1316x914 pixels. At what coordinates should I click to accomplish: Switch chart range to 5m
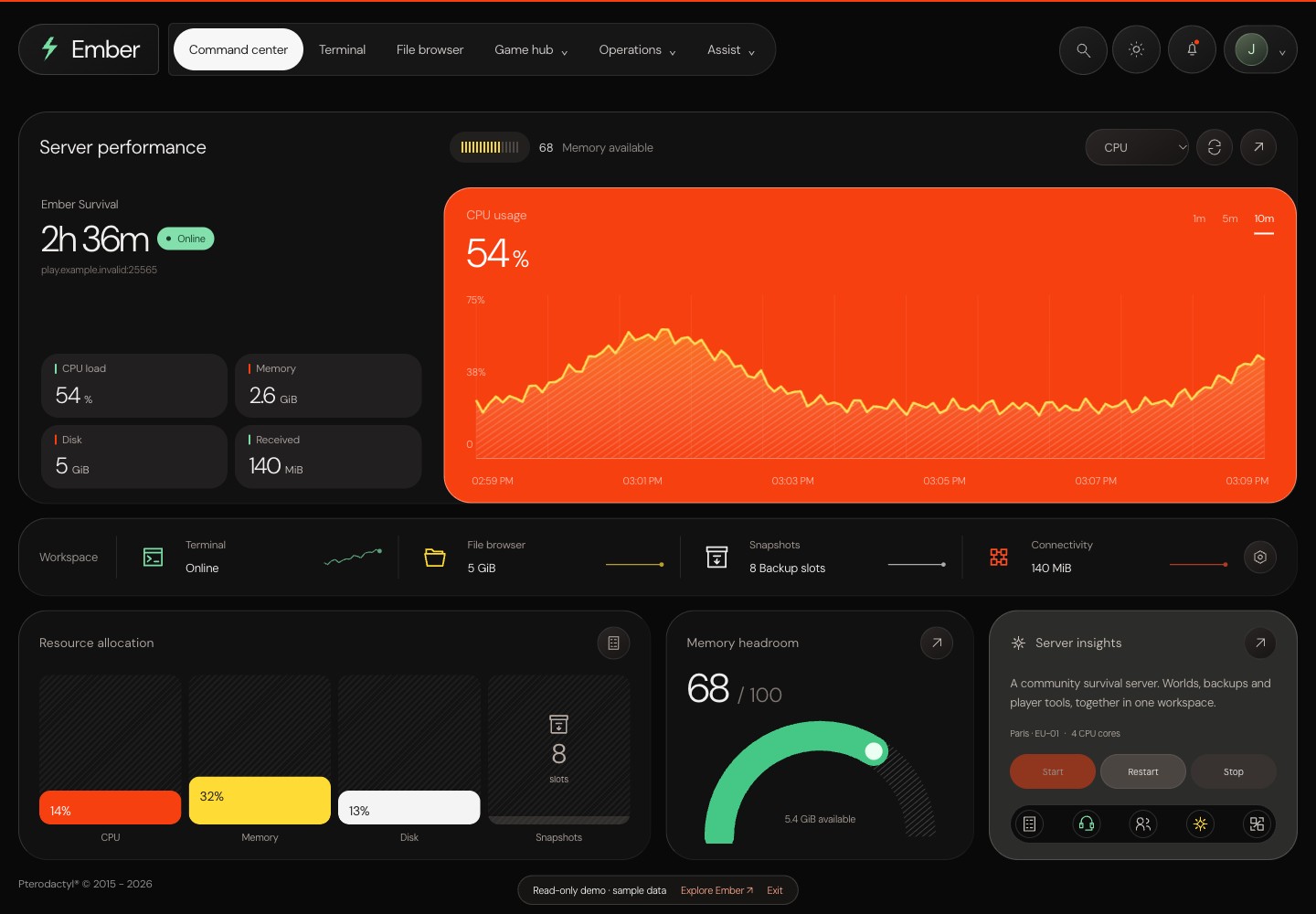pos(1230,218)
